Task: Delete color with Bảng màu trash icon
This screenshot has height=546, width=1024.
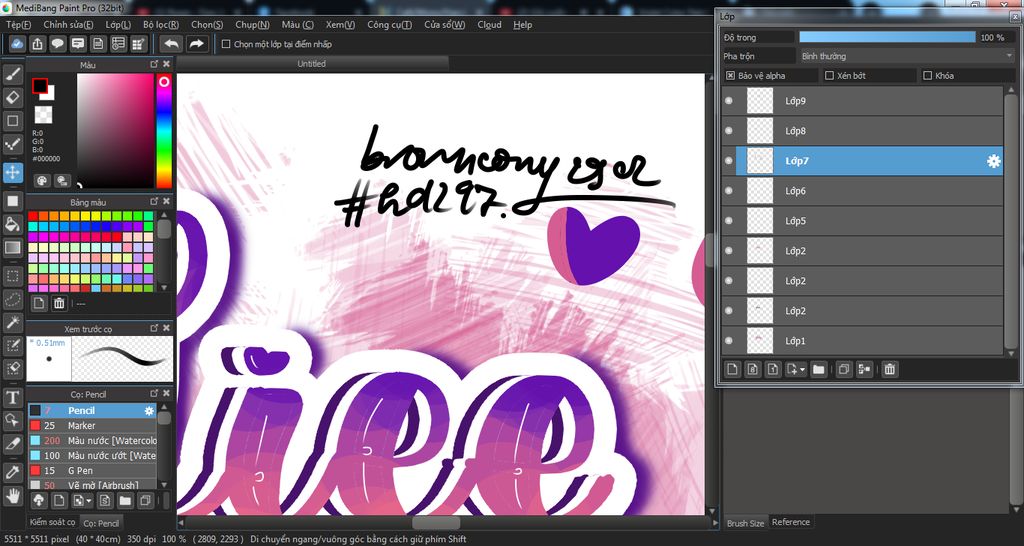Action: pos(59,303)
